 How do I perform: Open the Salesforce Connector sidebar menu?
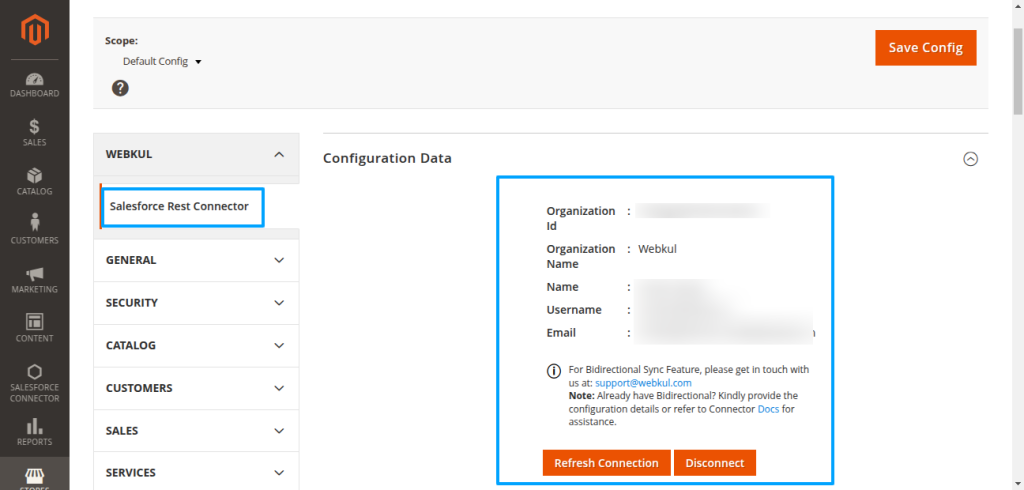coord(35,384)
